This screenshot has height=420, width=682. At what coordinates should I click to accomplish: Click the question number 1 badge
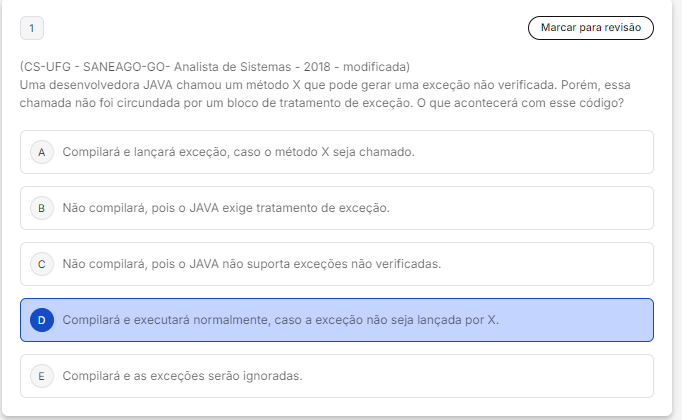31,28
